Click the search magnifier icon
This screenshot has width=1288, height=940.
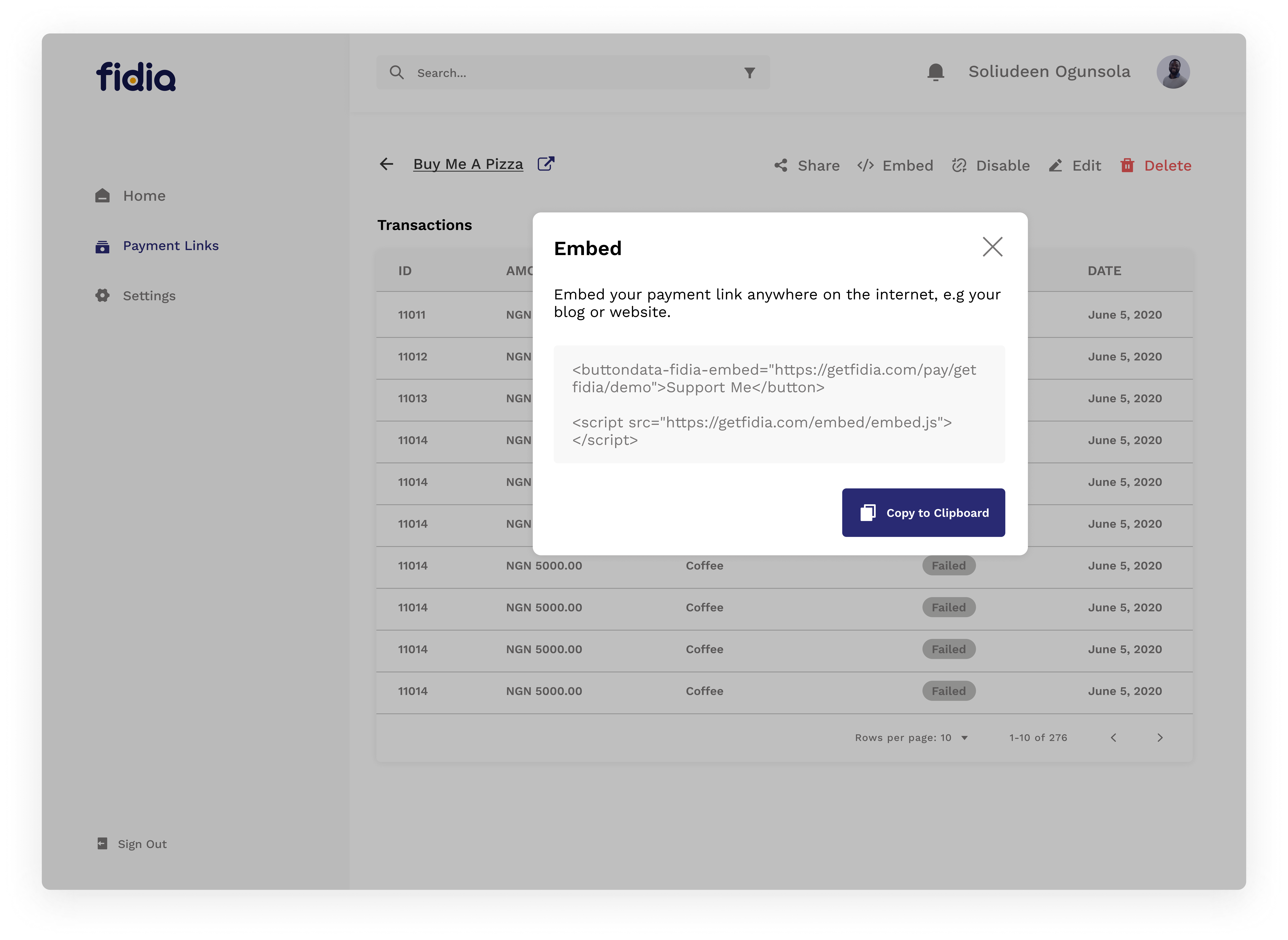396,72
